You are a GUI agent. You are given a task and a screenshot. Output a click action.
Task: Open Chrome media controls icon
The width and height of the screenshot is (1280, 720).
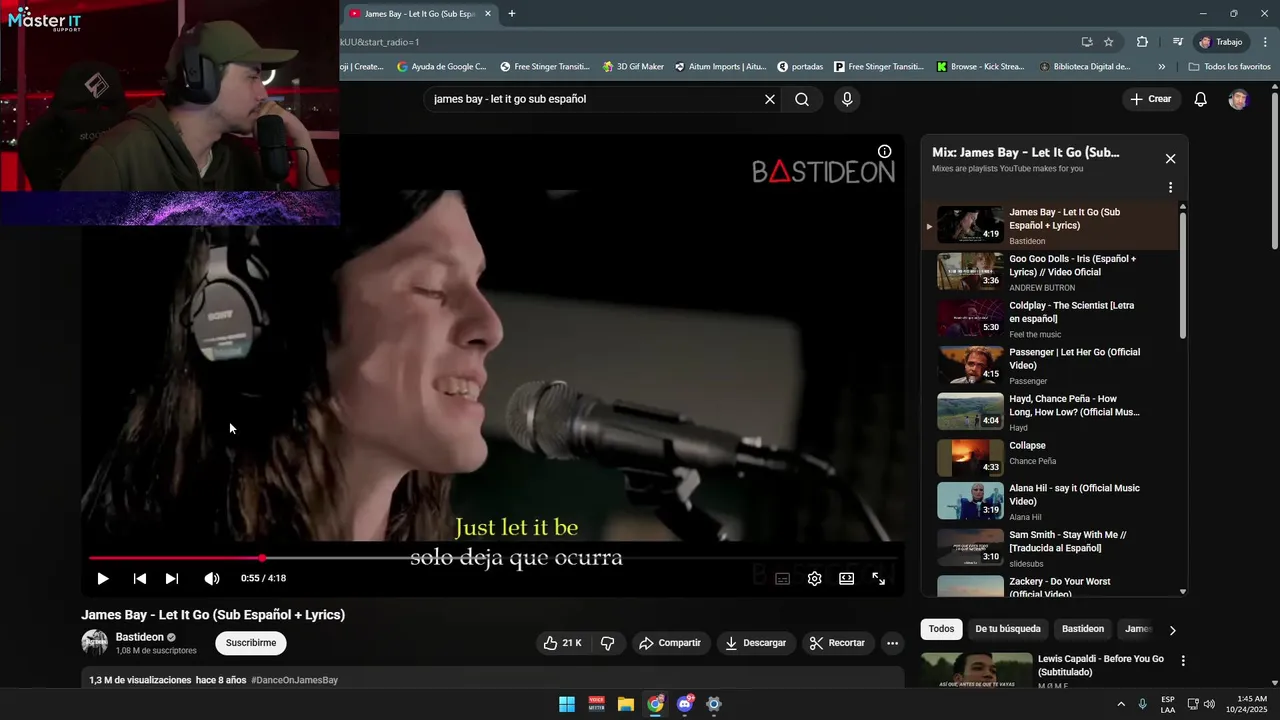pos(1178,42)
